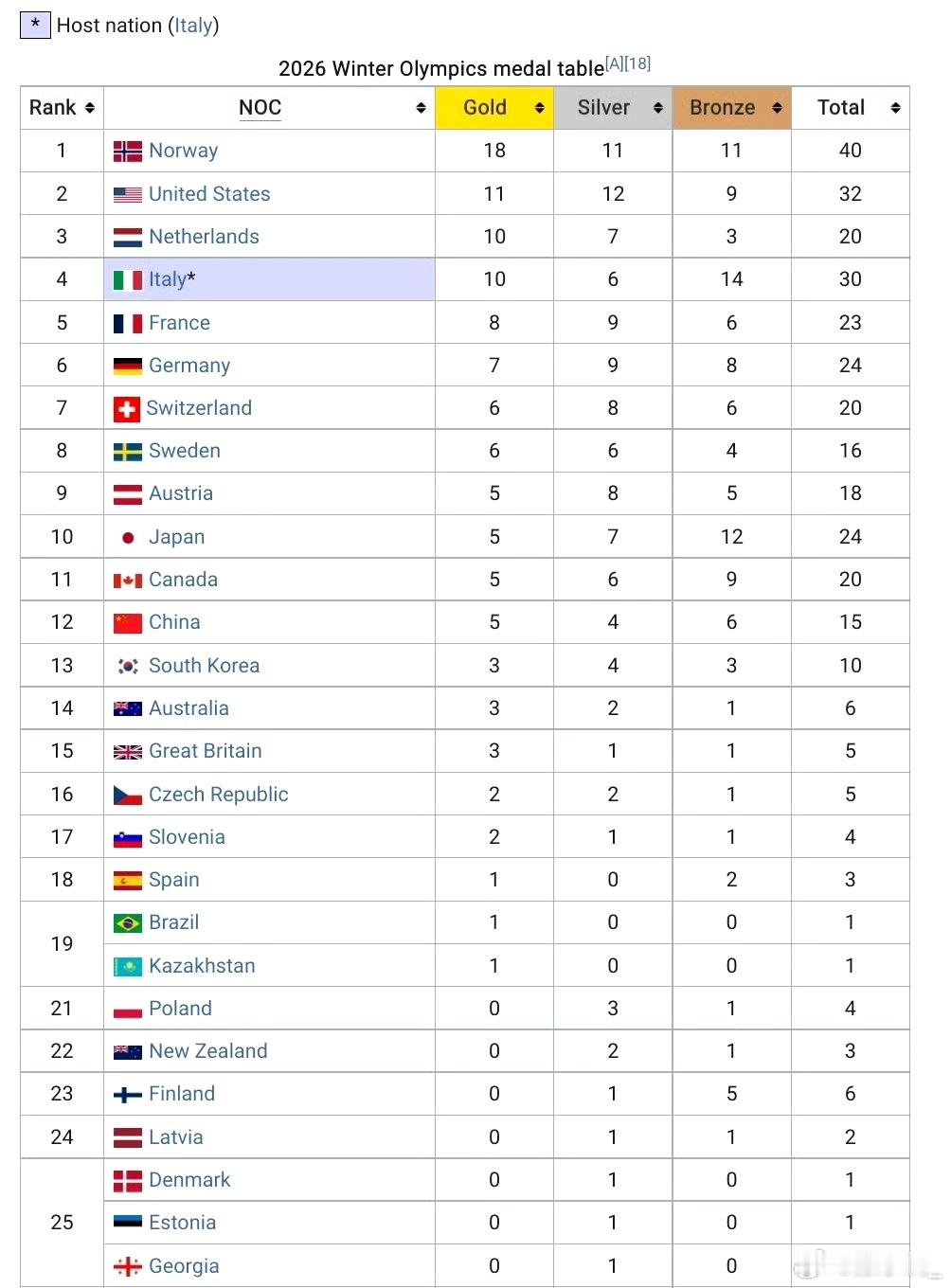Open footnote reference [18]

pos(637,63)
